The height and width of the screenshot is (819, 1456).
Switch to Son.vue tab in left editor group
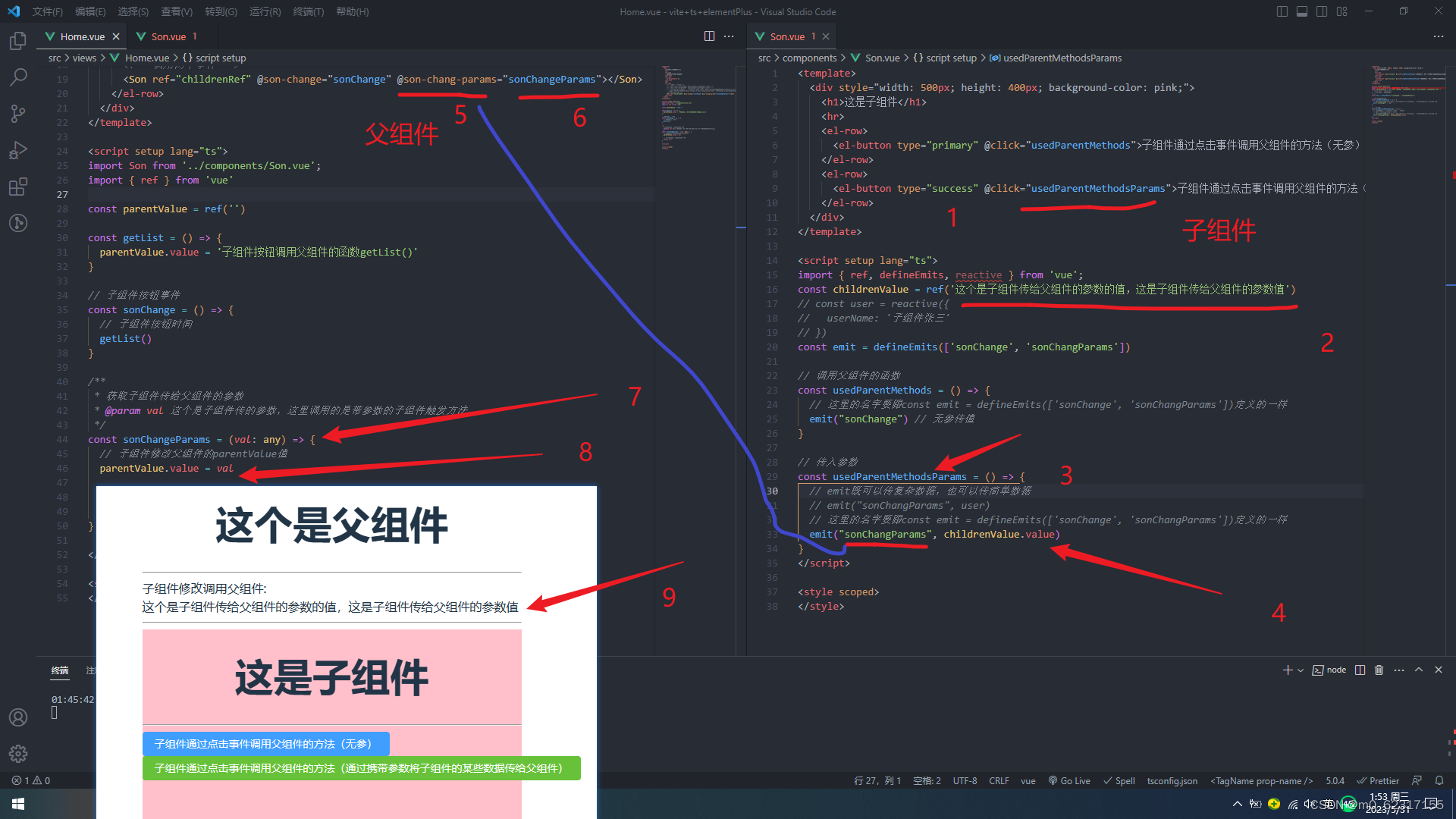pos(168,36)
